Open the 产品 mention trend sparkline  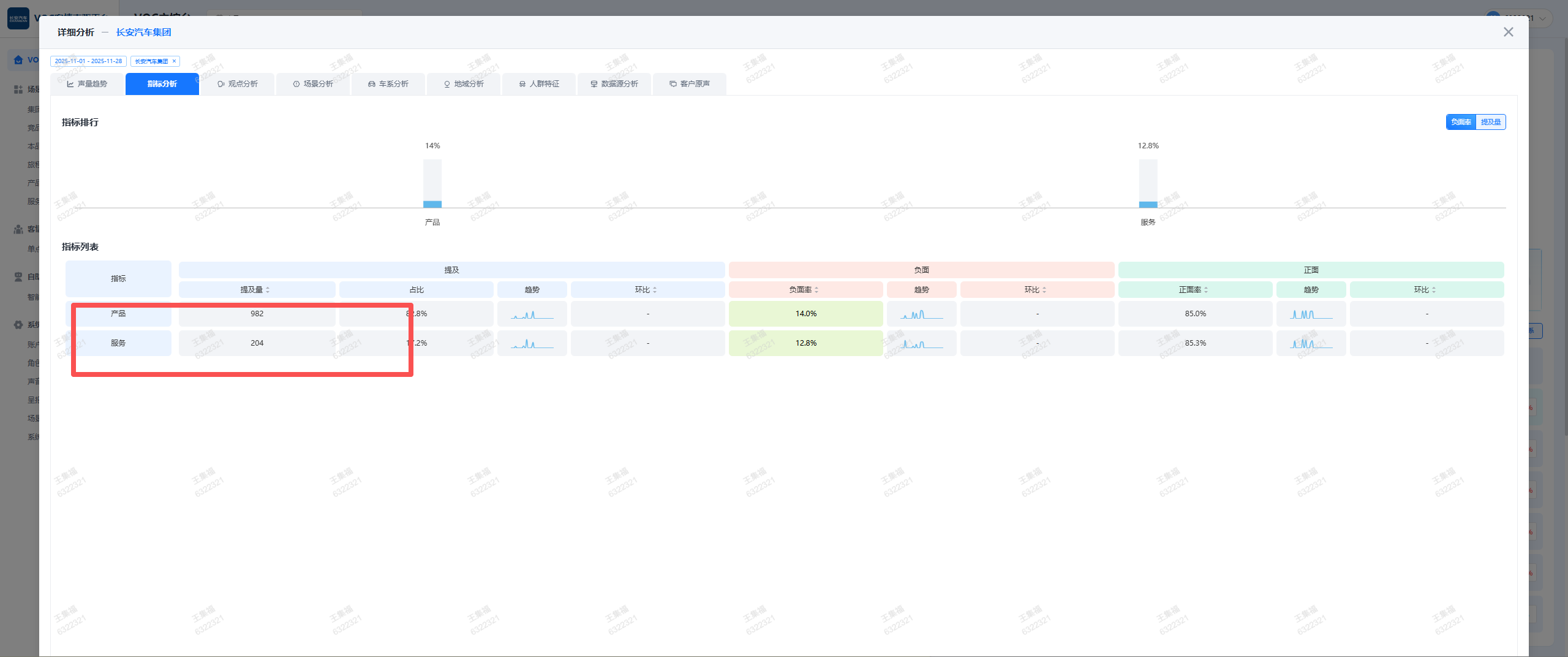coord(532,314)
